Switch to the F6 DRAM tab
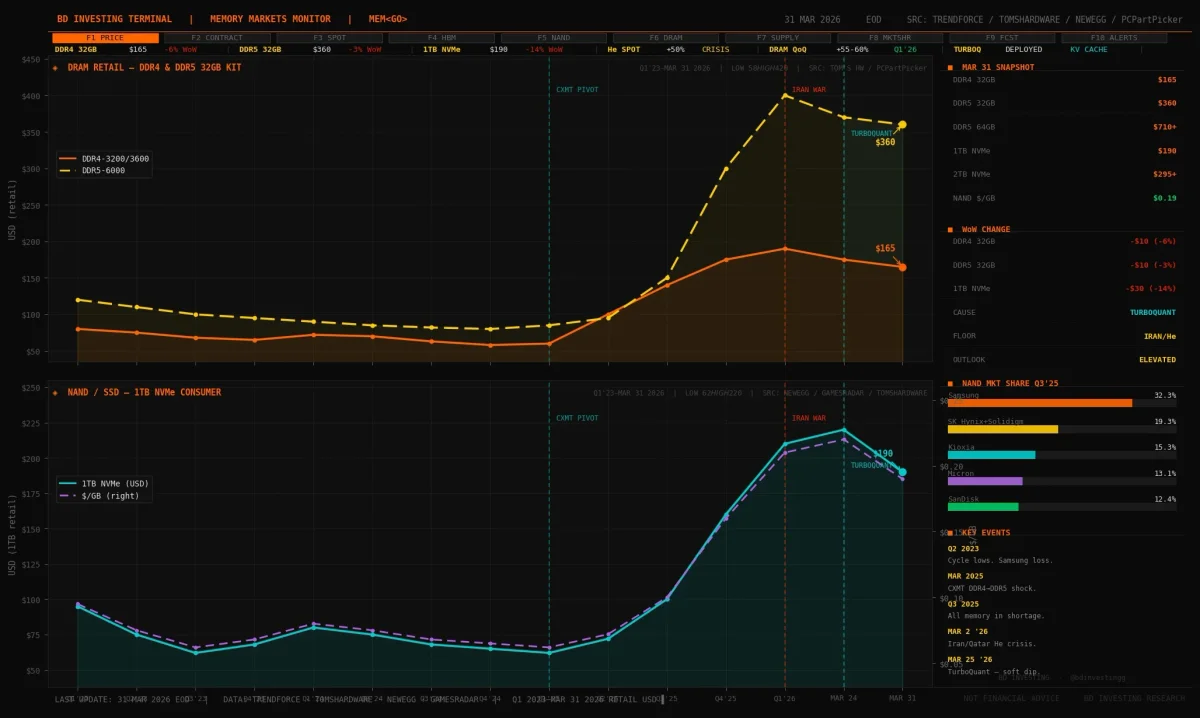 (x=666, y=38)
